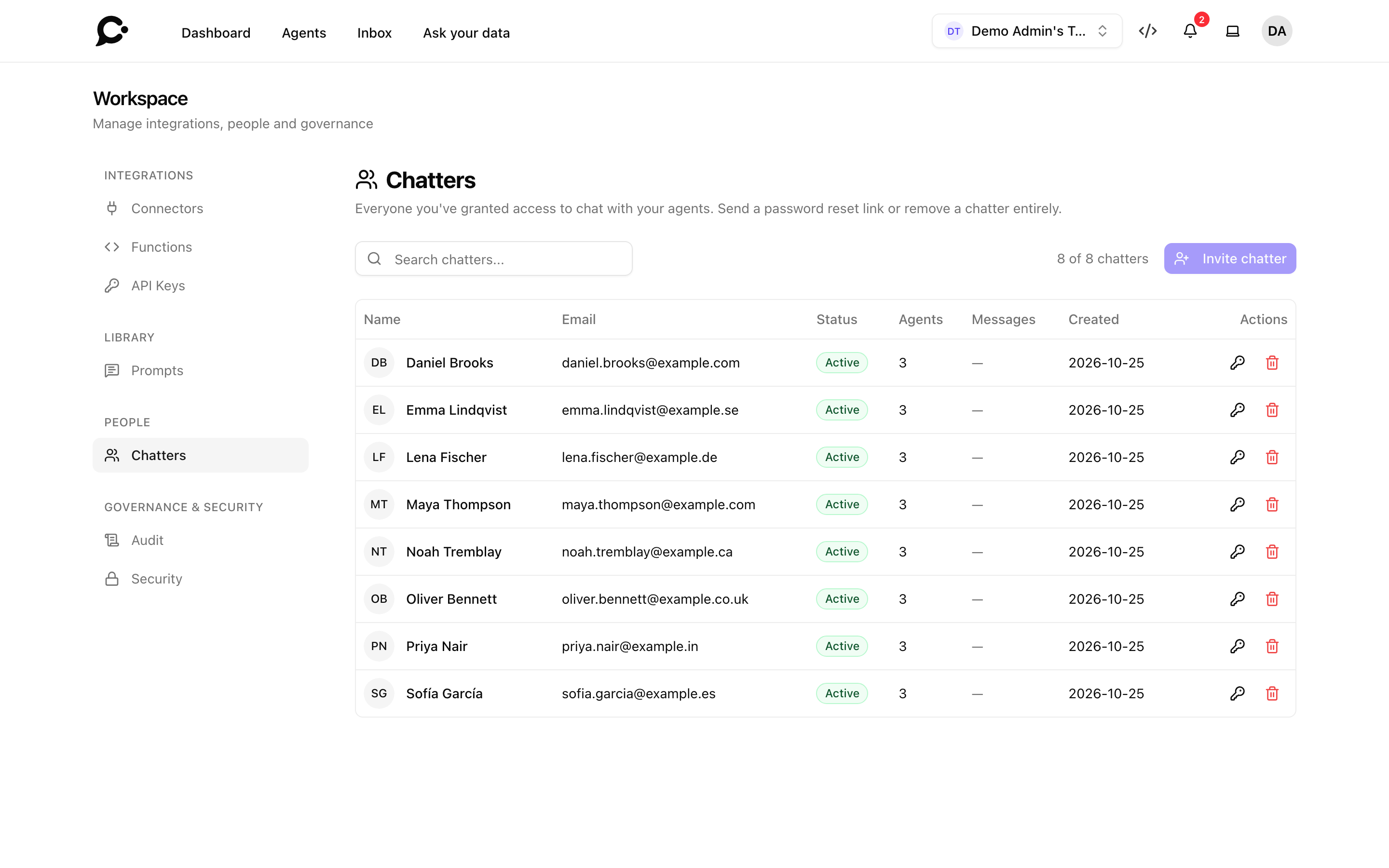This screenshot has height=868, width=1389.
Task: Expand the Demo Admin's team switcher
Action: click(x=1027, y=31)
